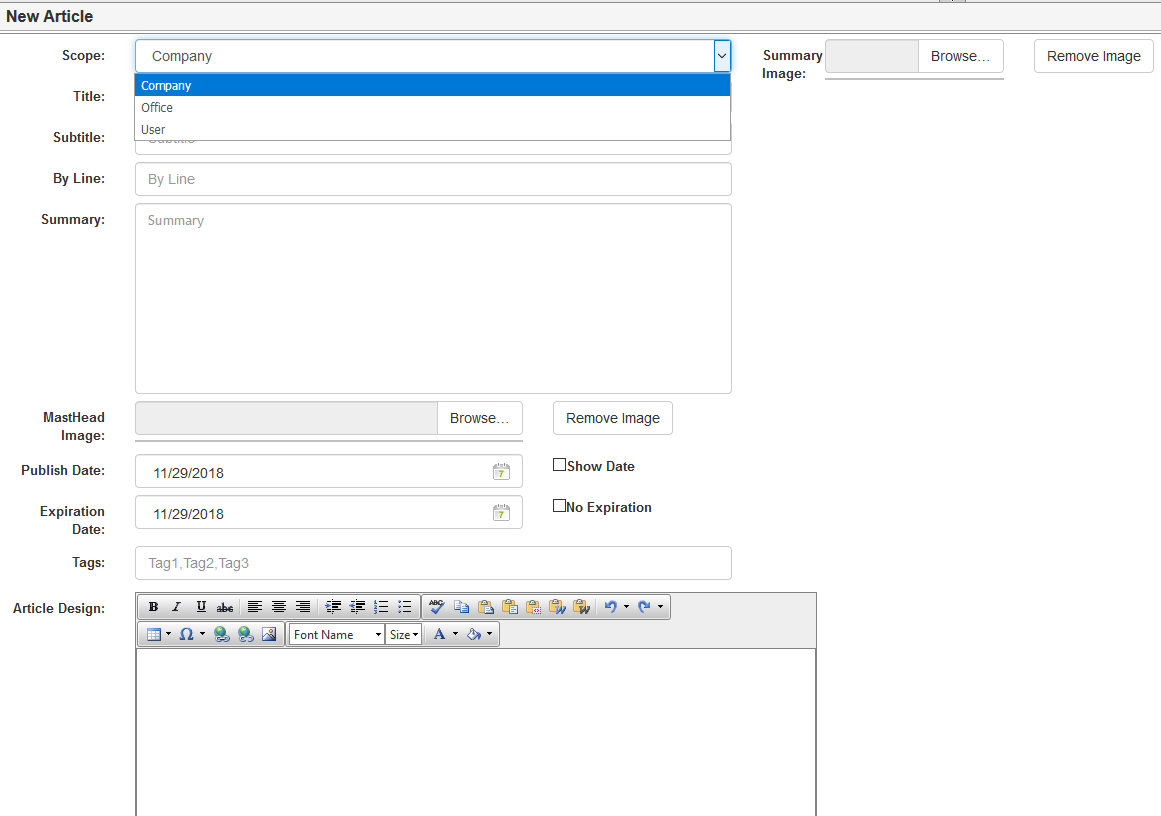The width and height of the screenshot is (1161, 816).
Task: Apply underline formatting in the editor
Action: point(201,607)
